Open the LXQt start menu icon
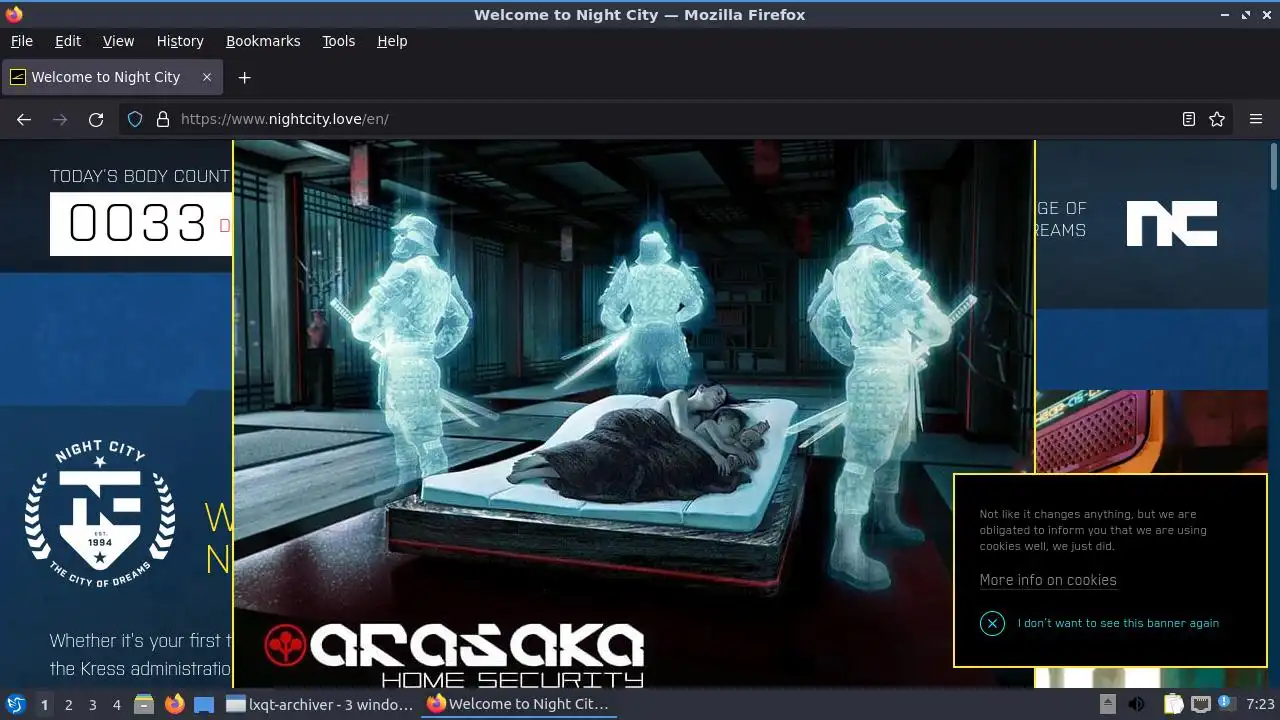This screenshot has width=1280, height=720. click(15, 704)
